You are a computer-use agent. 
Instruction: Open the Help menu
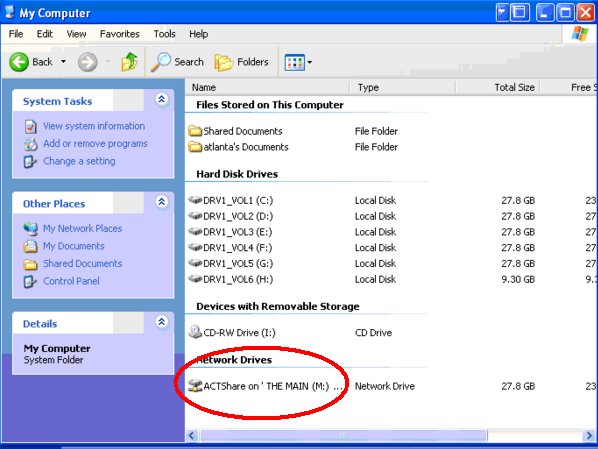point(198,34)
